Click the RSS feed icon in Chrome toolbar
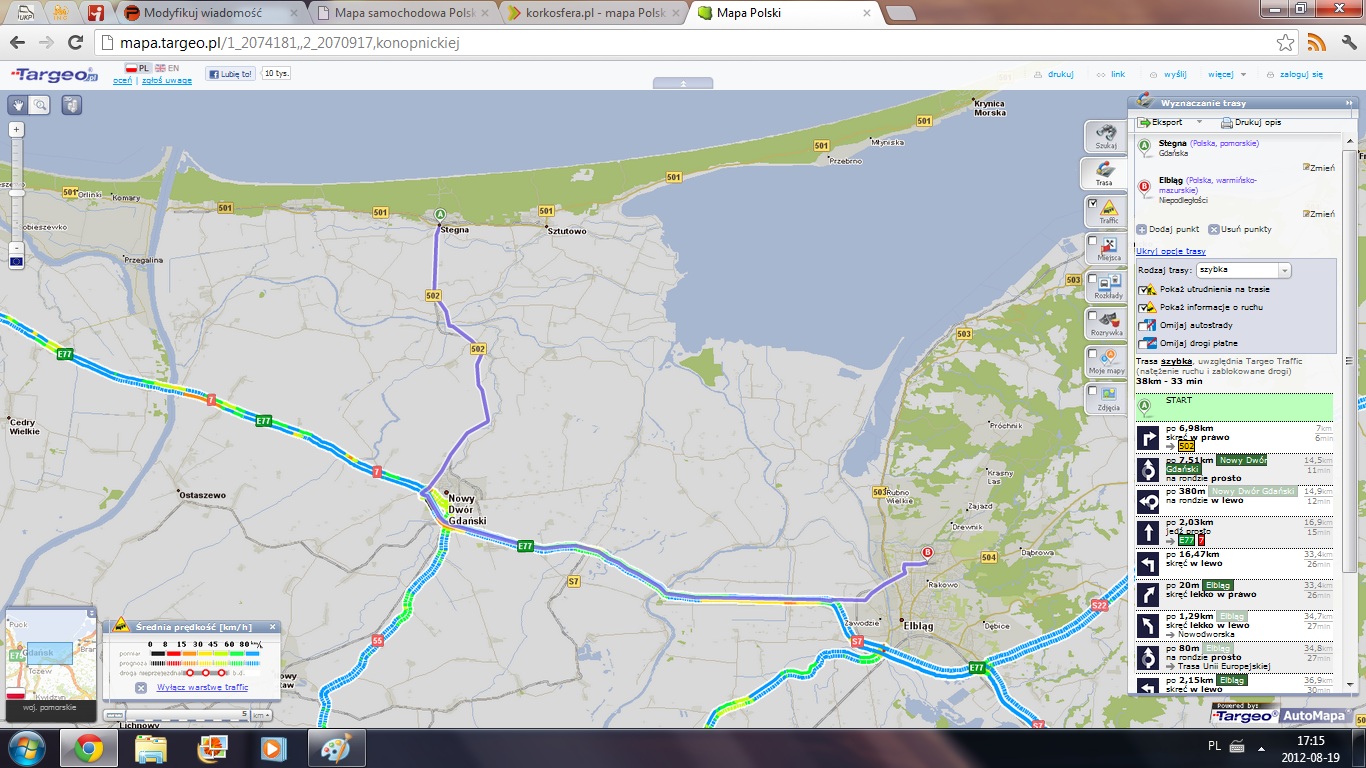Image resolution: width=1366 pixels, height=768 pixels. (x=1317, y=43)
